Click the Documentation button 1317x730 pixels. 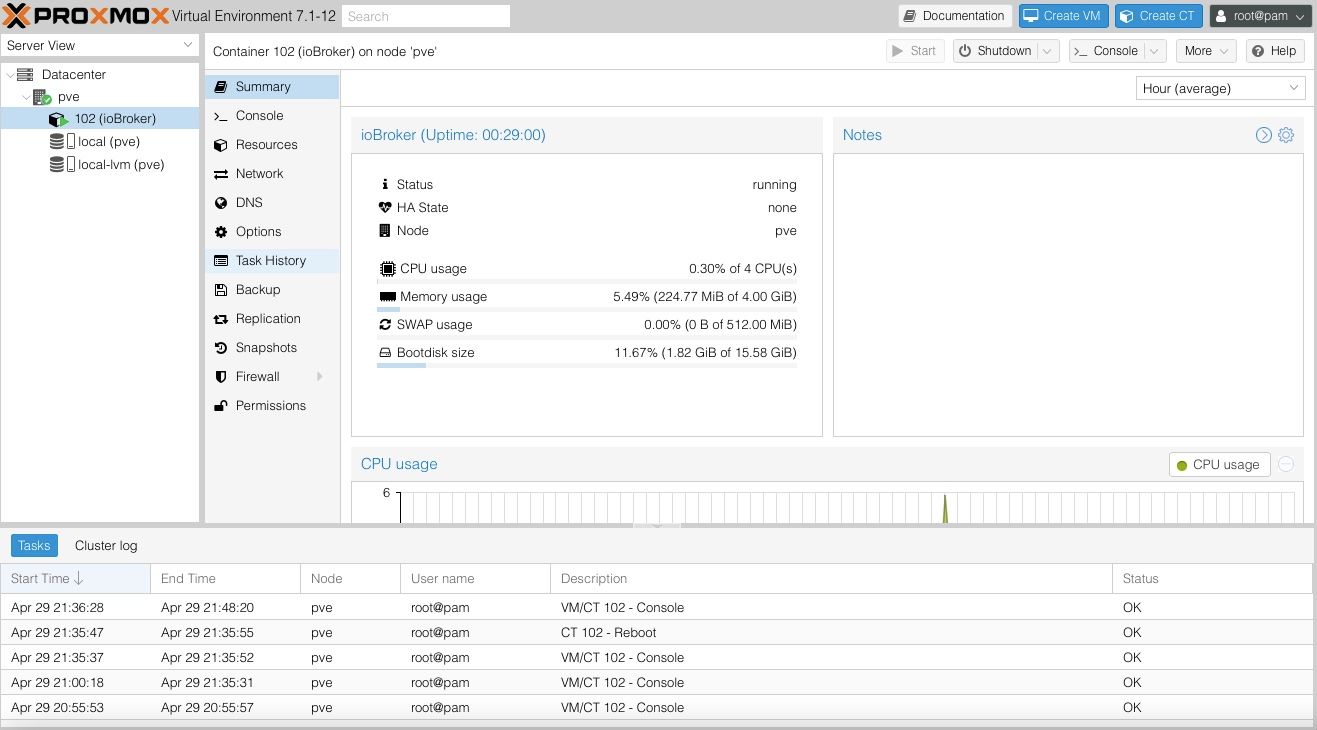(x=954, y=16)
